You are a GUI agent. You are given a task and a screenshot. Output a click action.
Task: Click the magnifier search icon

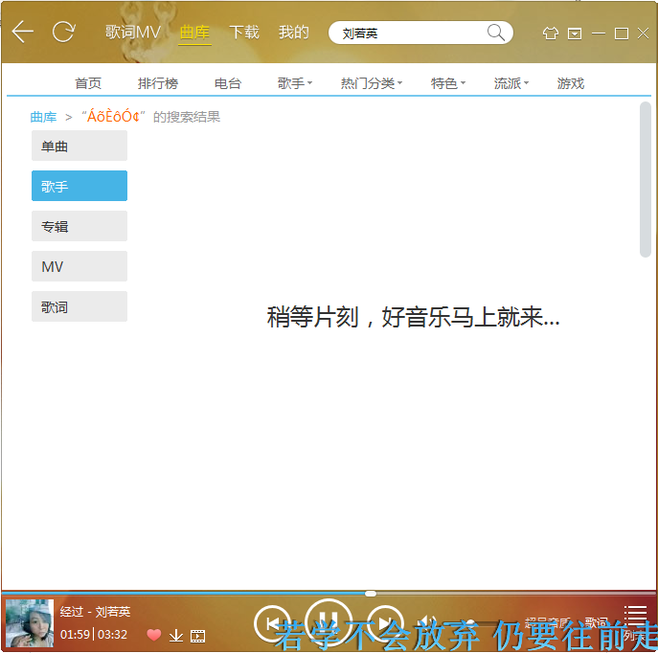496,32
